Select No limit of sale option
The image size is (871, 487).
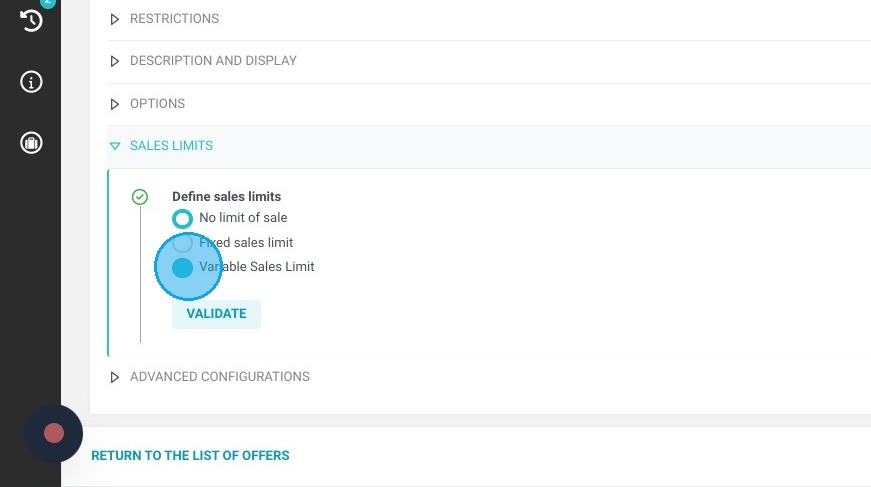click(x=182, y=218)
